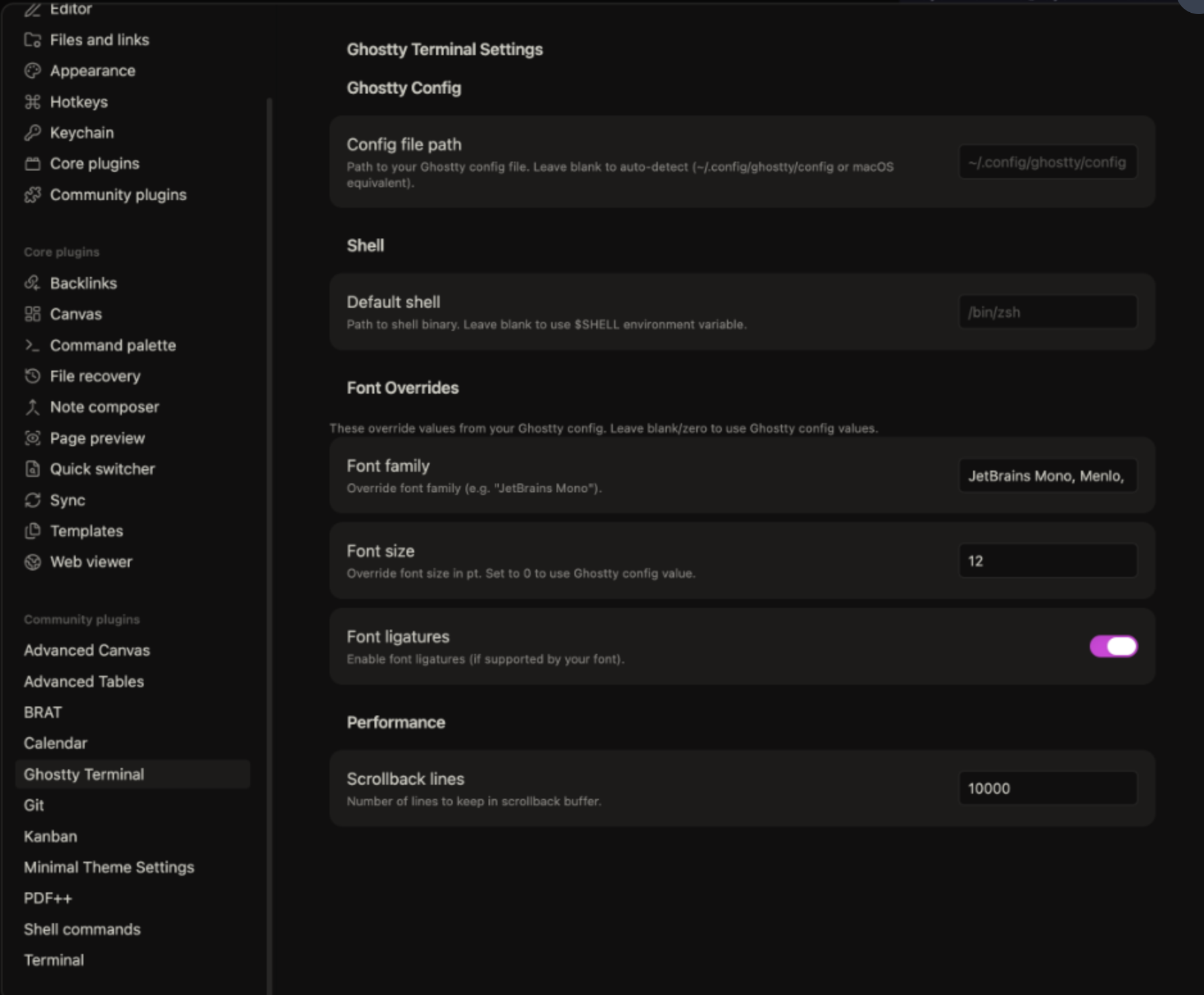Click the Command palette prompt icon

point(33,346)
